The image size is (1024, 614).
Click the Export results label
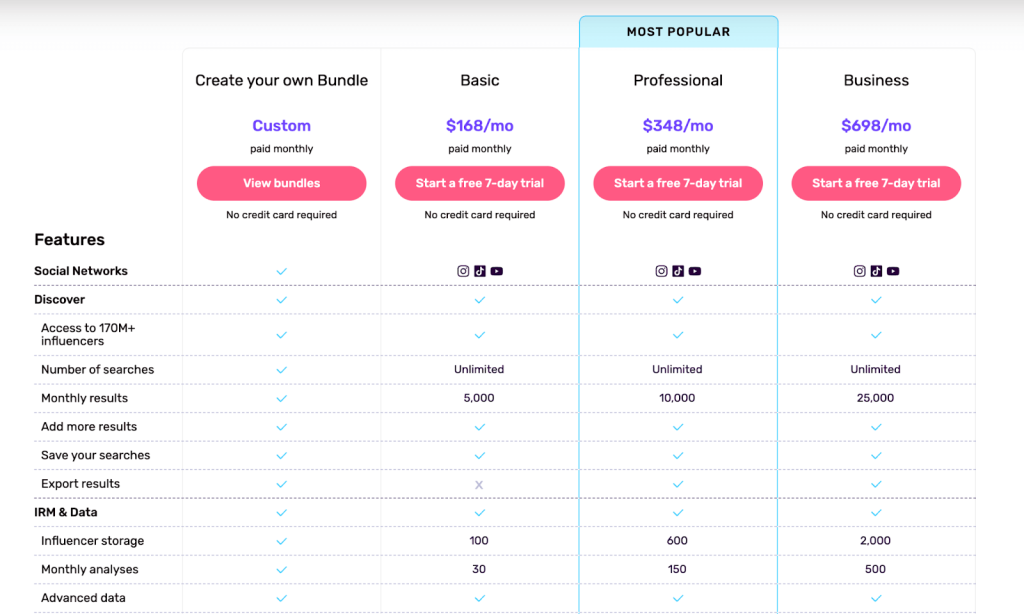80,484
